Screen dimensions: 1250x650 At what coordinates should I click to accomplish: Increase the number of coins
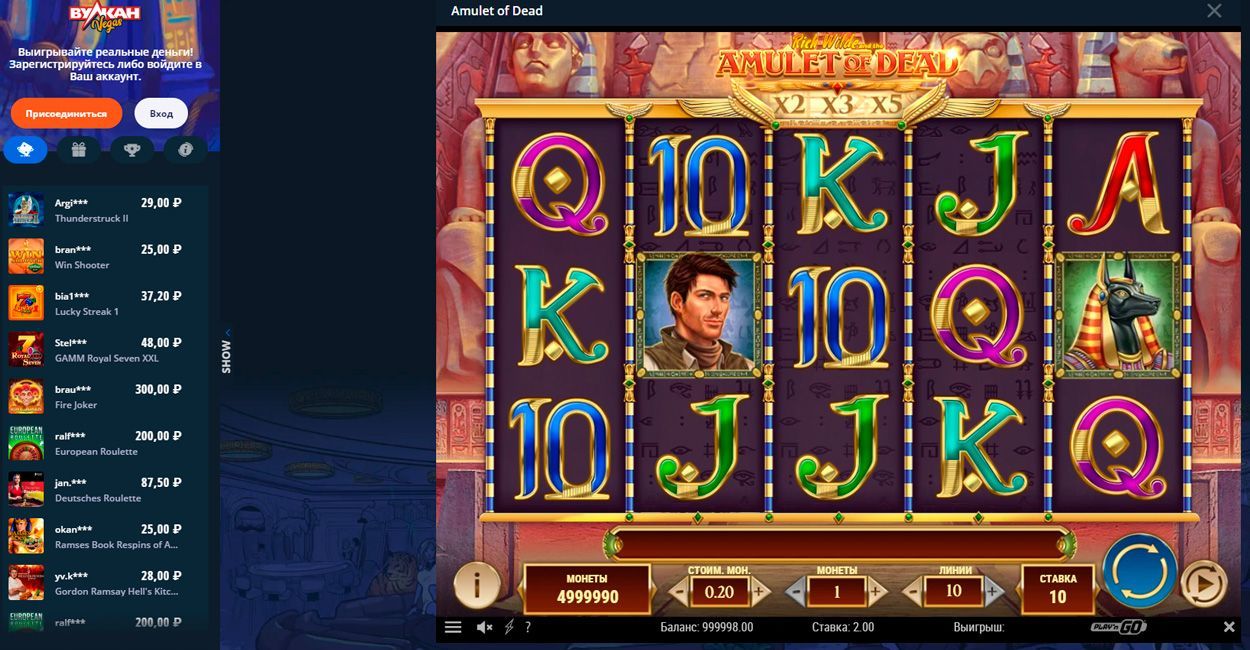(877, 592)
